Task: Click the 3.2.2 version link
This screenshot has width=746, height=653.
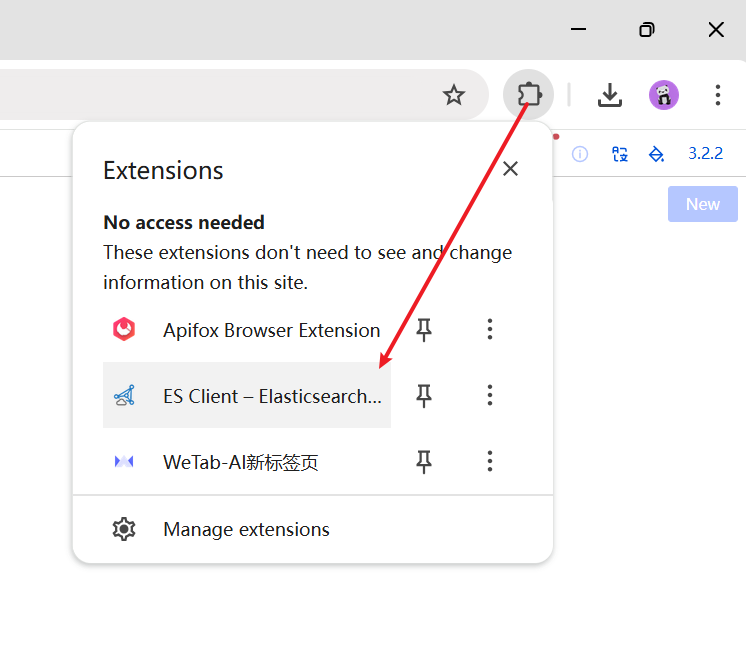Action: pyautogui.click(x=705, y=153)
